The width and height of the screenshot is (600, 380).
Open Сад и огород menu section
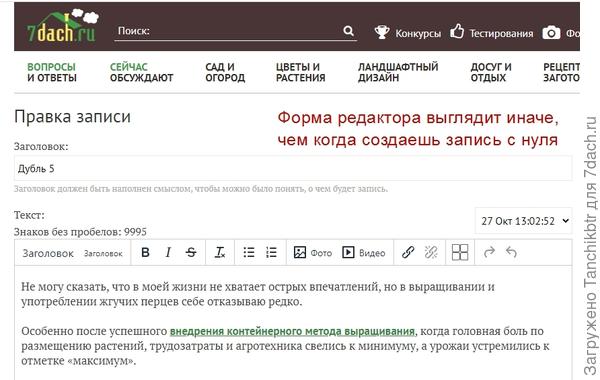[225, 72]
